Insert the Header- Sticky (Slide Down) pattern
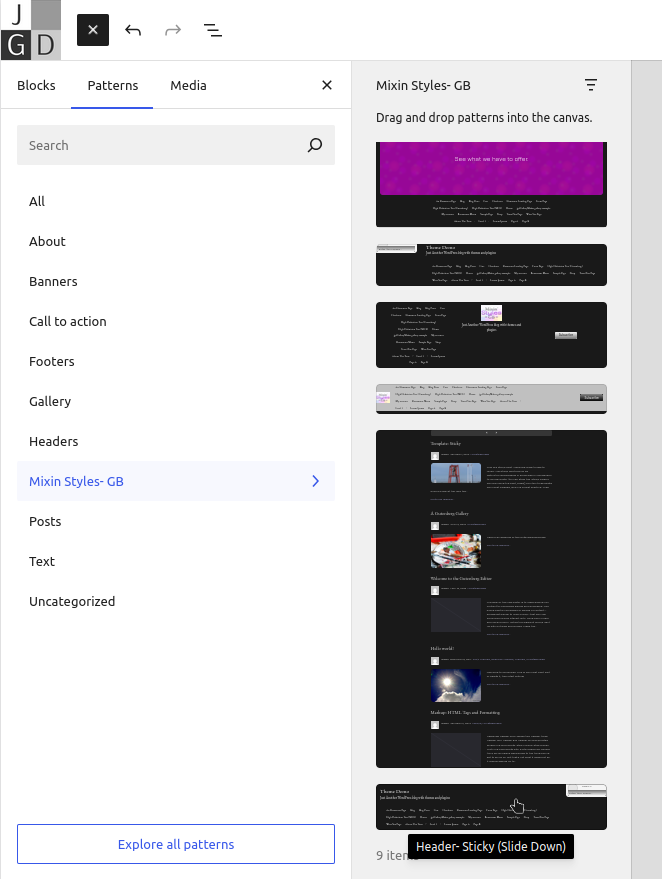 coord(491,806)
